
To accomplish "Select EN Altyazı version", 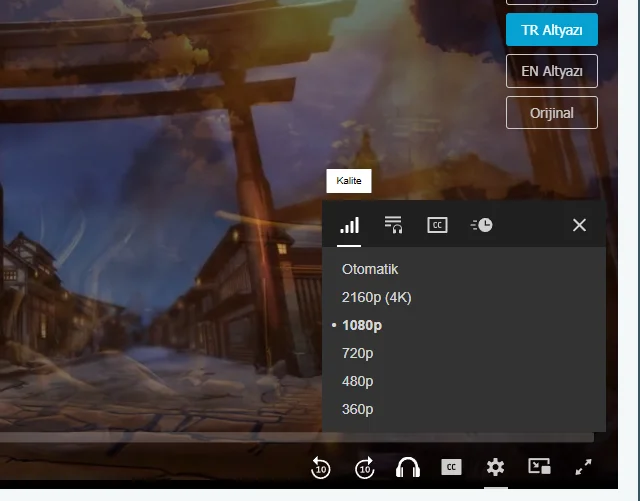I will tap(552, 71).
